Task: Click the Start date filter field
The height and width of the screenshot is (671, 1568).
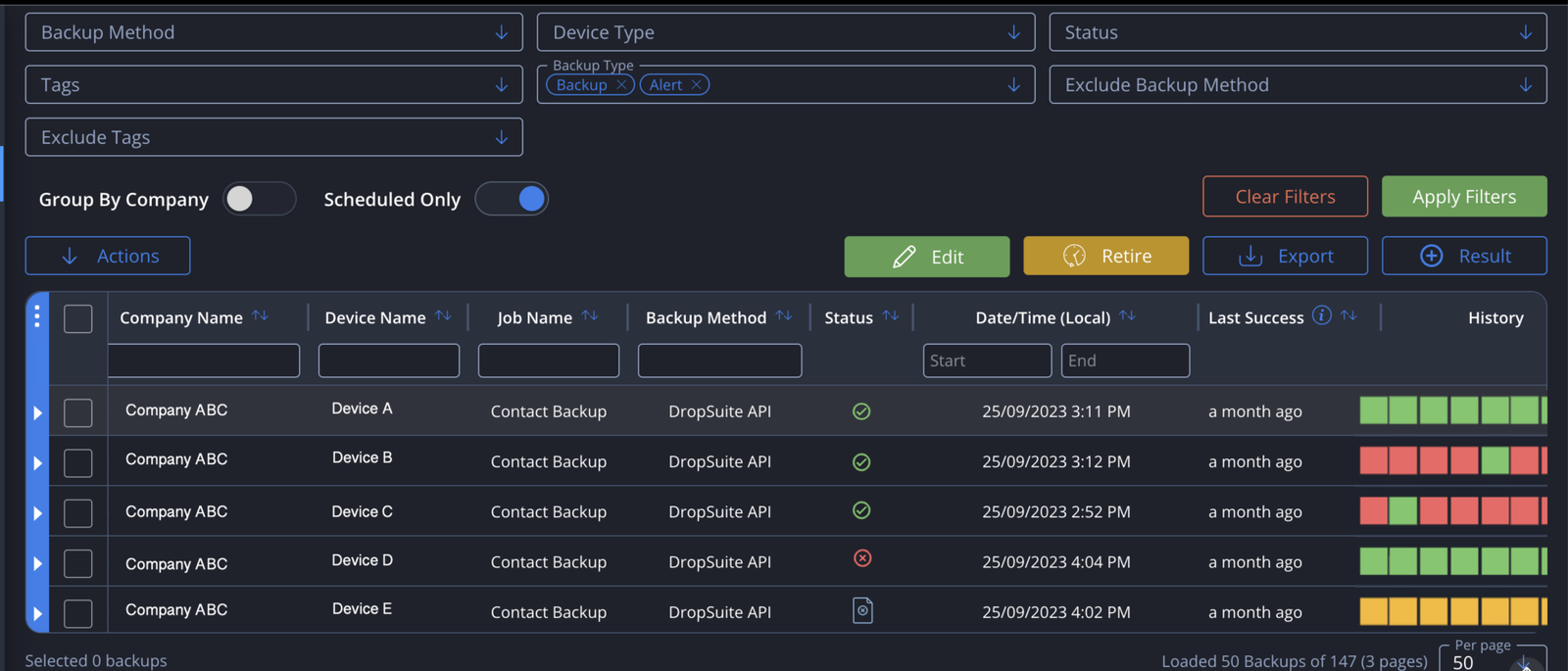Action: (987, 360)
